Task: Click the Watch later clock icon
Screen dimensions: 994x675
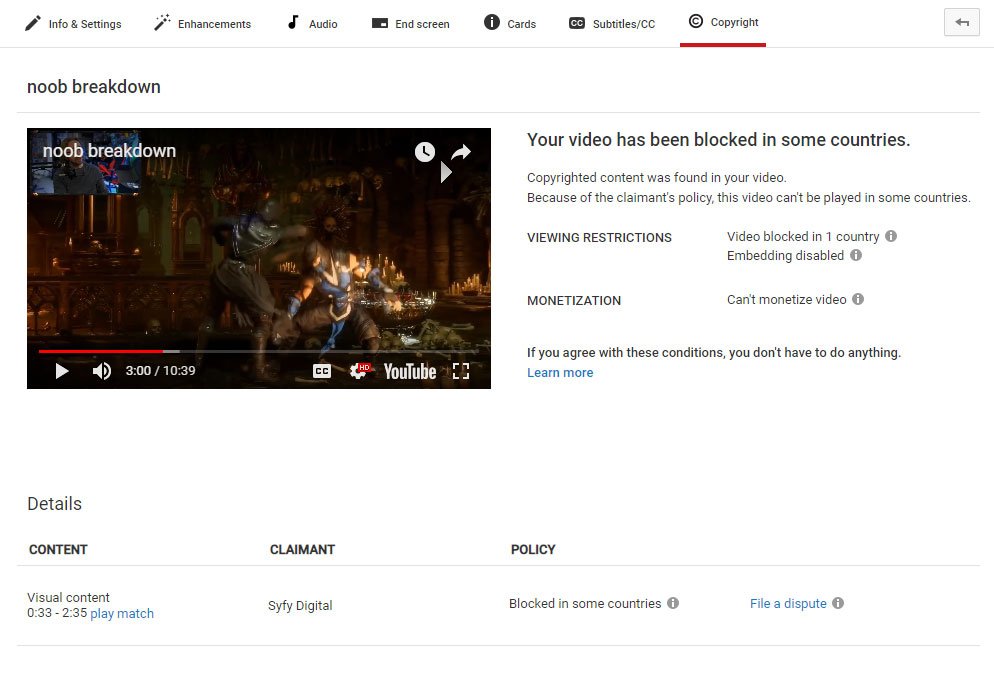Action: point(425,151)
